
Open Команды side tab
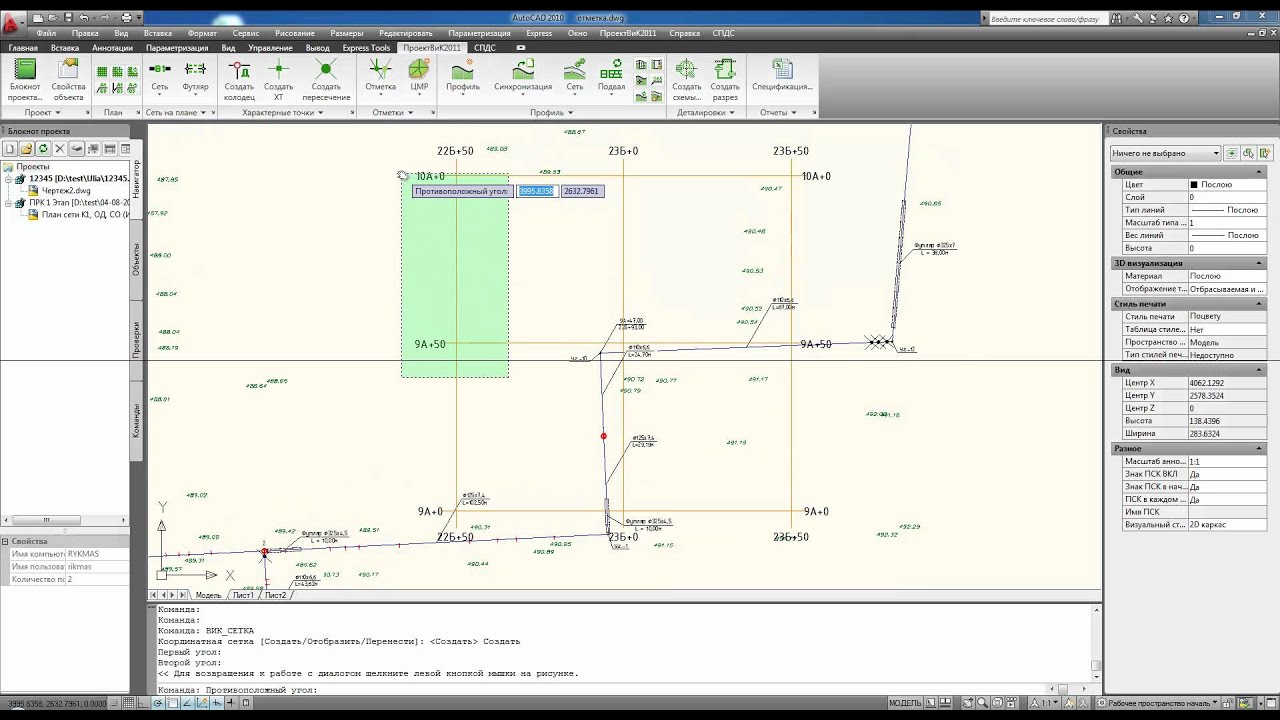tap(137, 420)
